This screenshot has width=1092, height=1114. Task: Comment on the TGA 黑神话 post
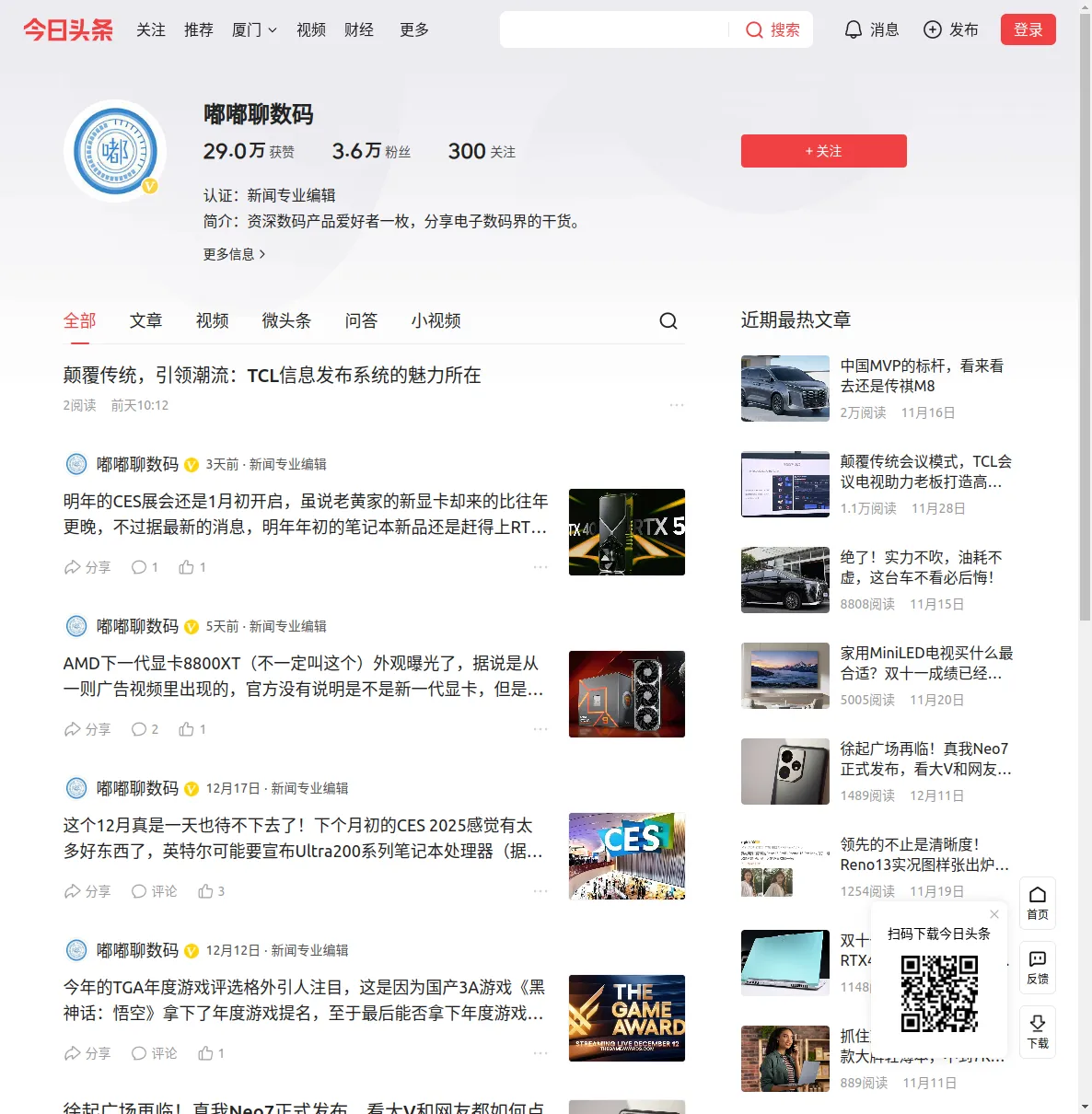[154, 1053]
